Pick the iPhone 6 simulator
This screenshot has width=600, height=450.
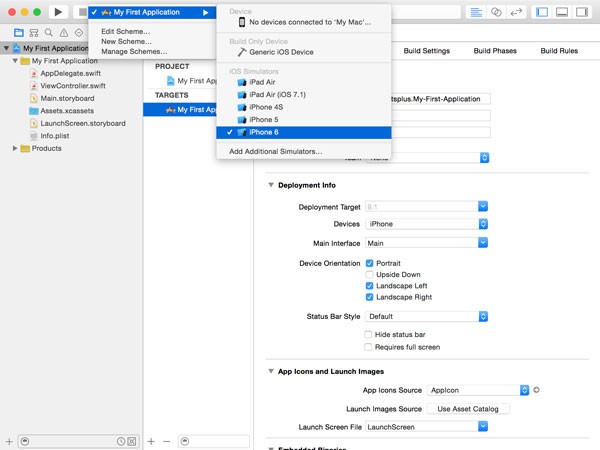pyautogui.click(x=304, y=132)
